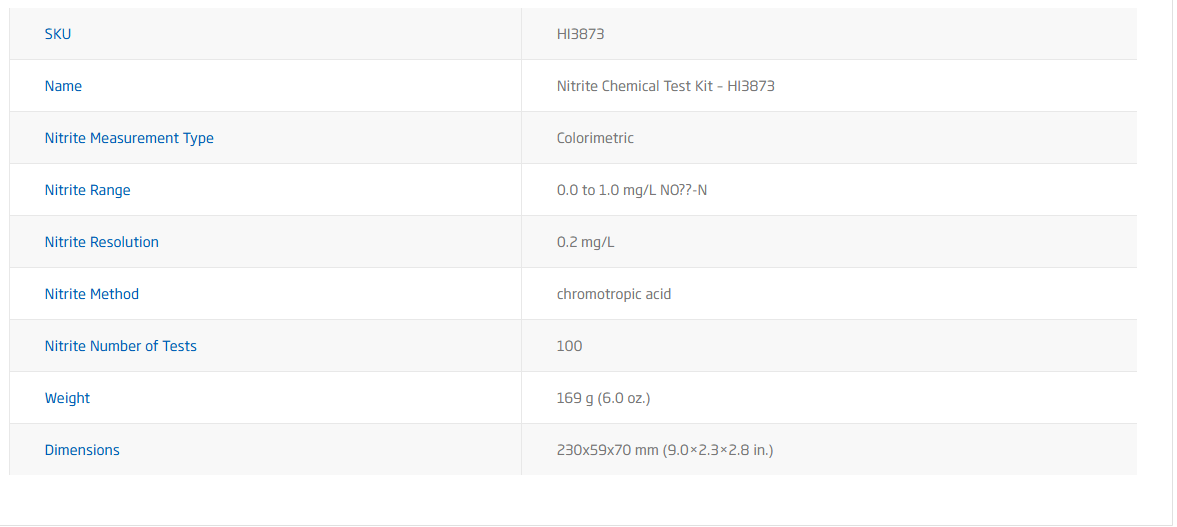The height and width of the screenshot is (527, 1177).
Task: Select the 230x59x70 mm dimensions value
Action: tap(664, 450)
